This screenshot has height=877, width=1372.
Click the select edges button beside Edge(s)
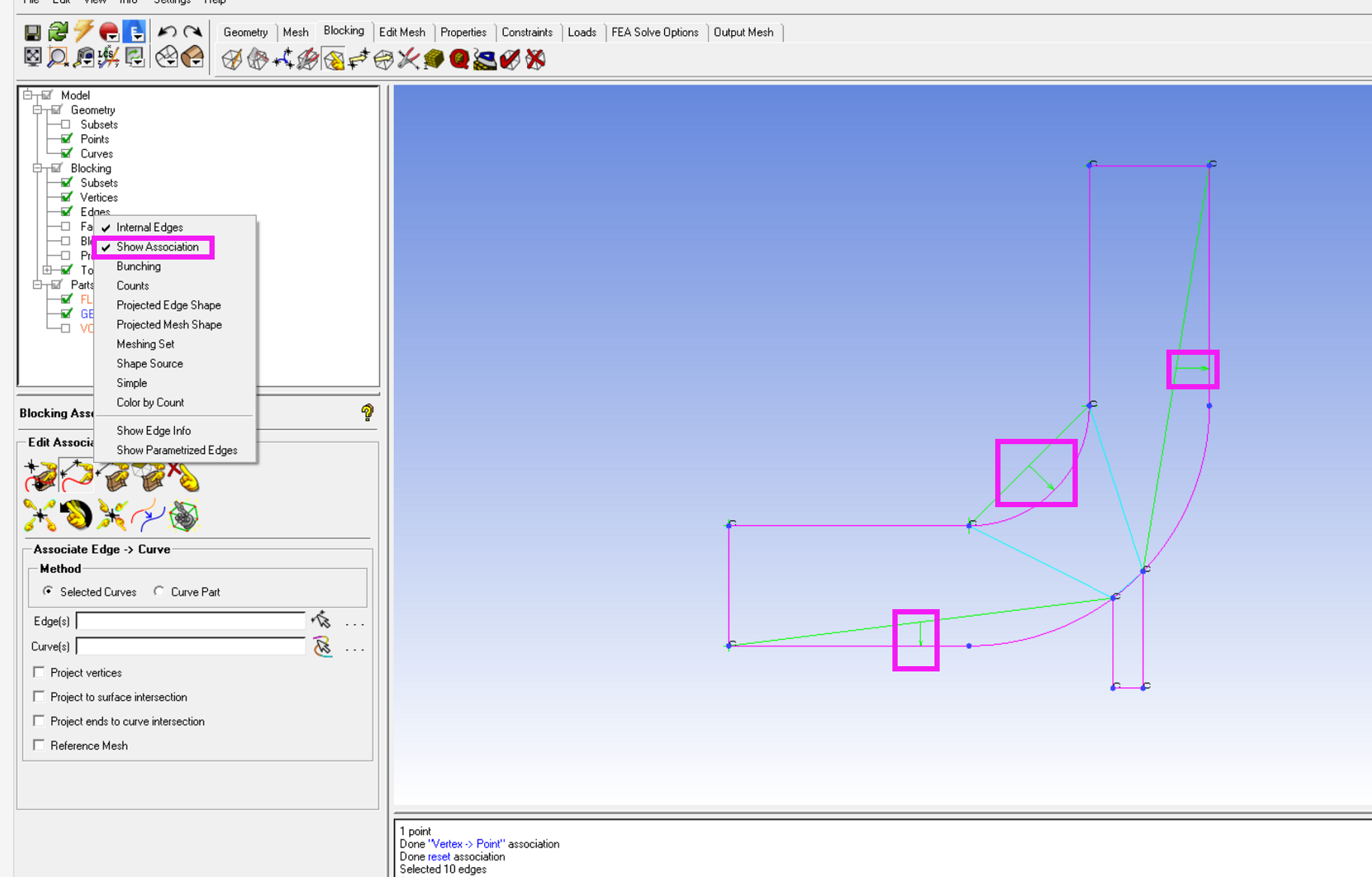[321, 620]
